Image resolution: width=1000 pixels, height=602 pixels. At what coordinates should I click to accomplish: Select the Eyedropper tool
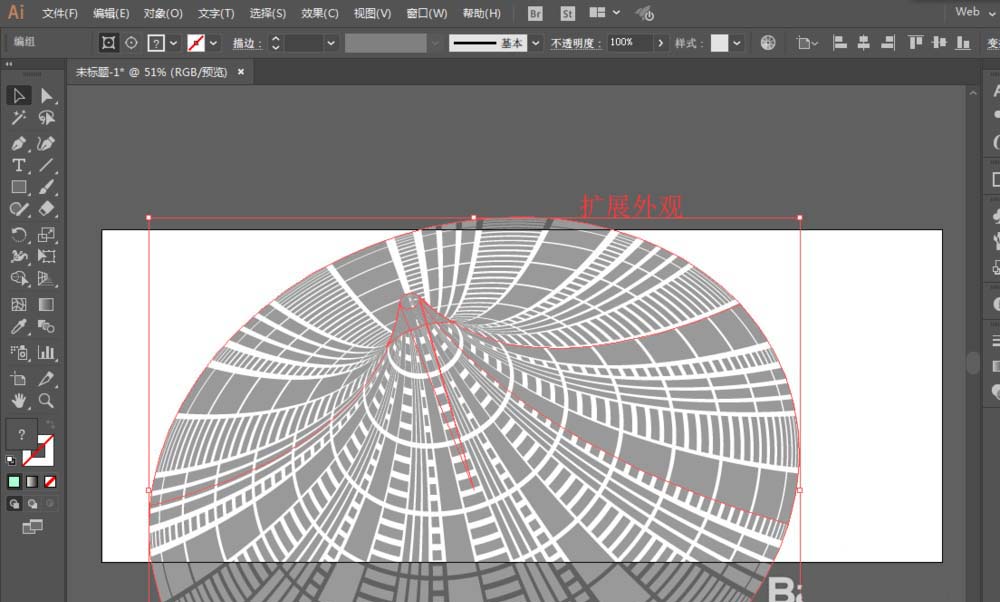point(18,327)
